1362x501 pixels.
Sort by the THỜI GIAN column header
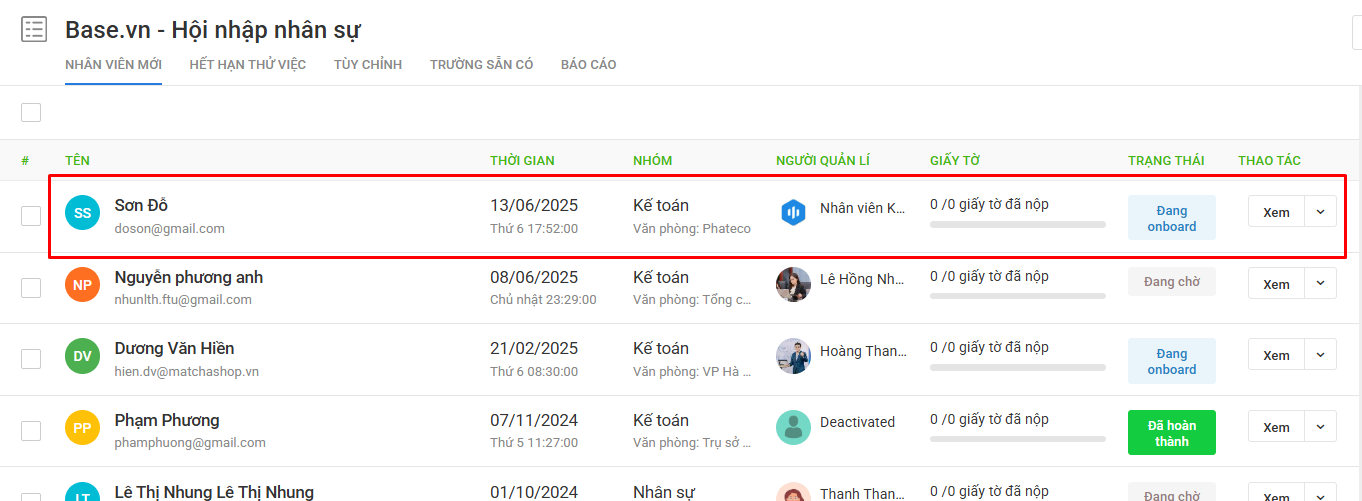(522, 160)
